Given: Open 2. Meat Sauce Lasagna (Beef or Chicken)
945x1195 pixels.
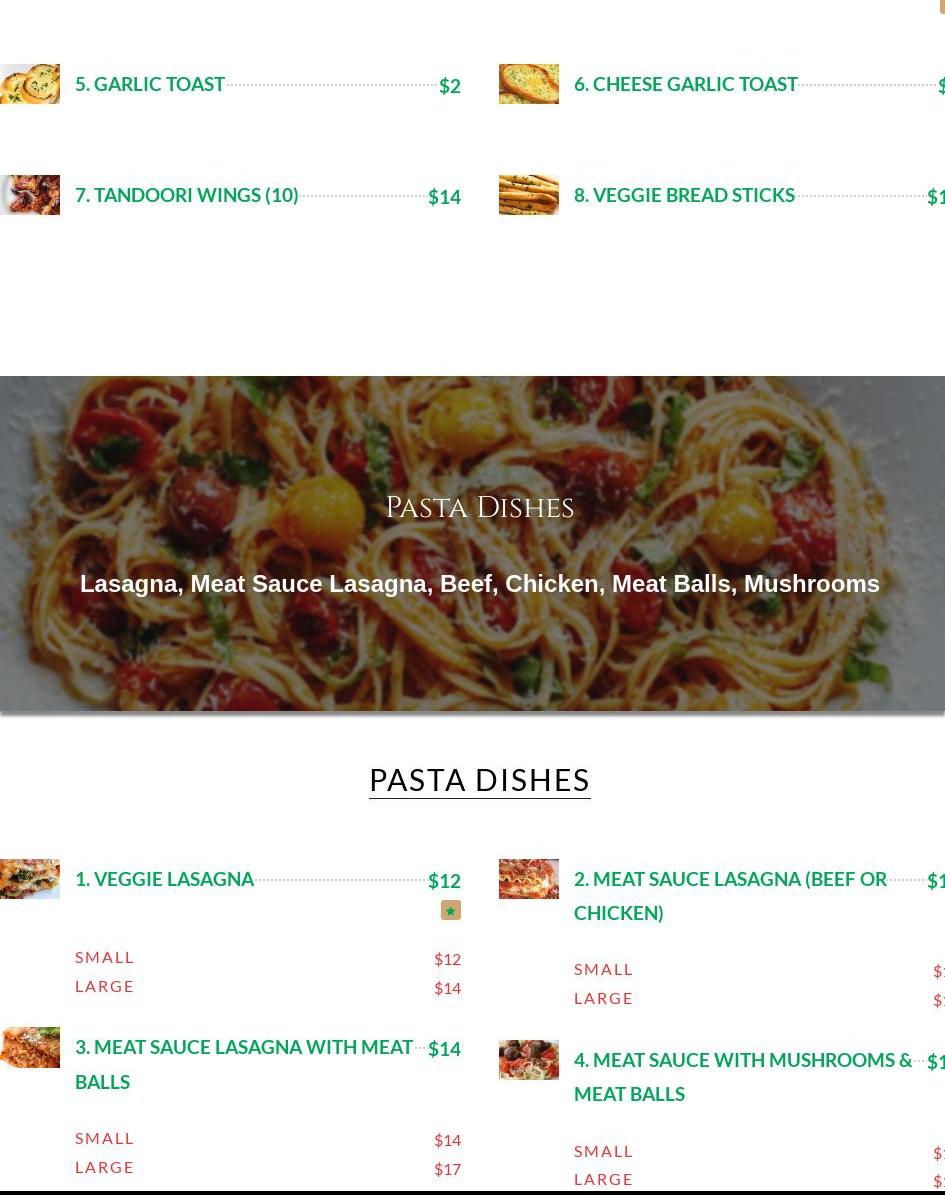Looking at the screenshot, I should (730, 895).
